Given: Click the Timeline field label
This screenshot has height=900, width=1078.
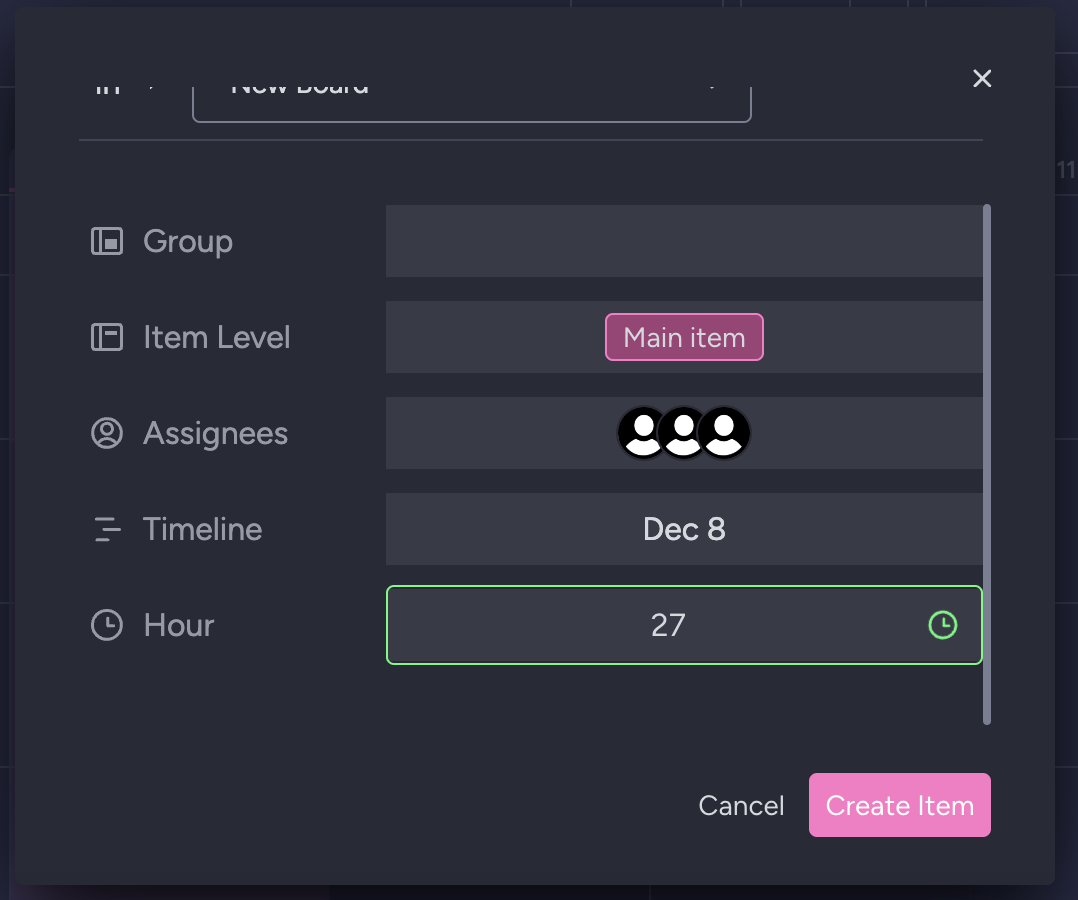Looking at the screenshot, I should 202,529.
